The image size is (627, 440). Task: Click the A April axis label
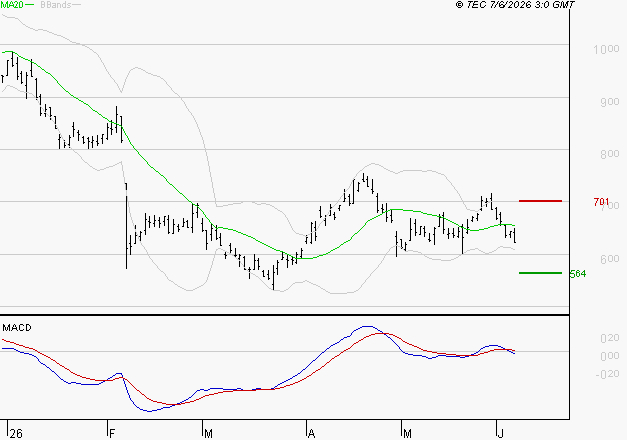312,434
